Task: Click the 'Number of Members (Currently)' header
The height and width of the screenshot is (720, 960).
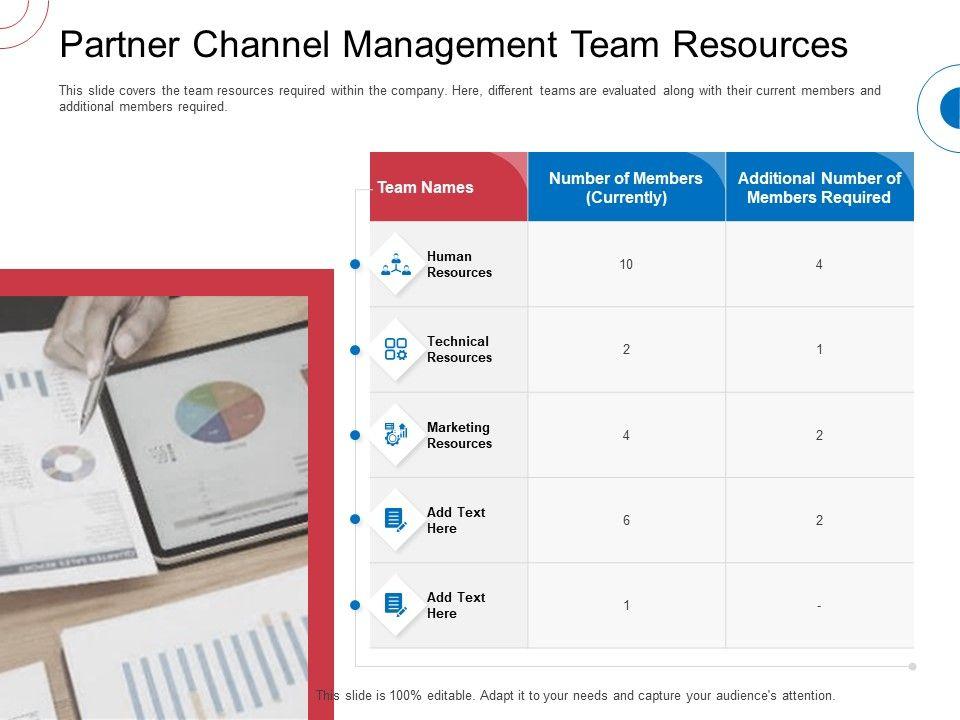Action: tap(626, 187)
